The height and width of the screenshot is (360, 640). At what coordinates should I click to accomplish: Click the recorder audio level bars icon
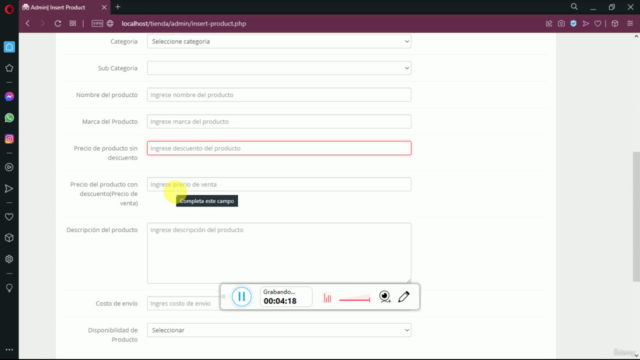click(x=327, y=298)
